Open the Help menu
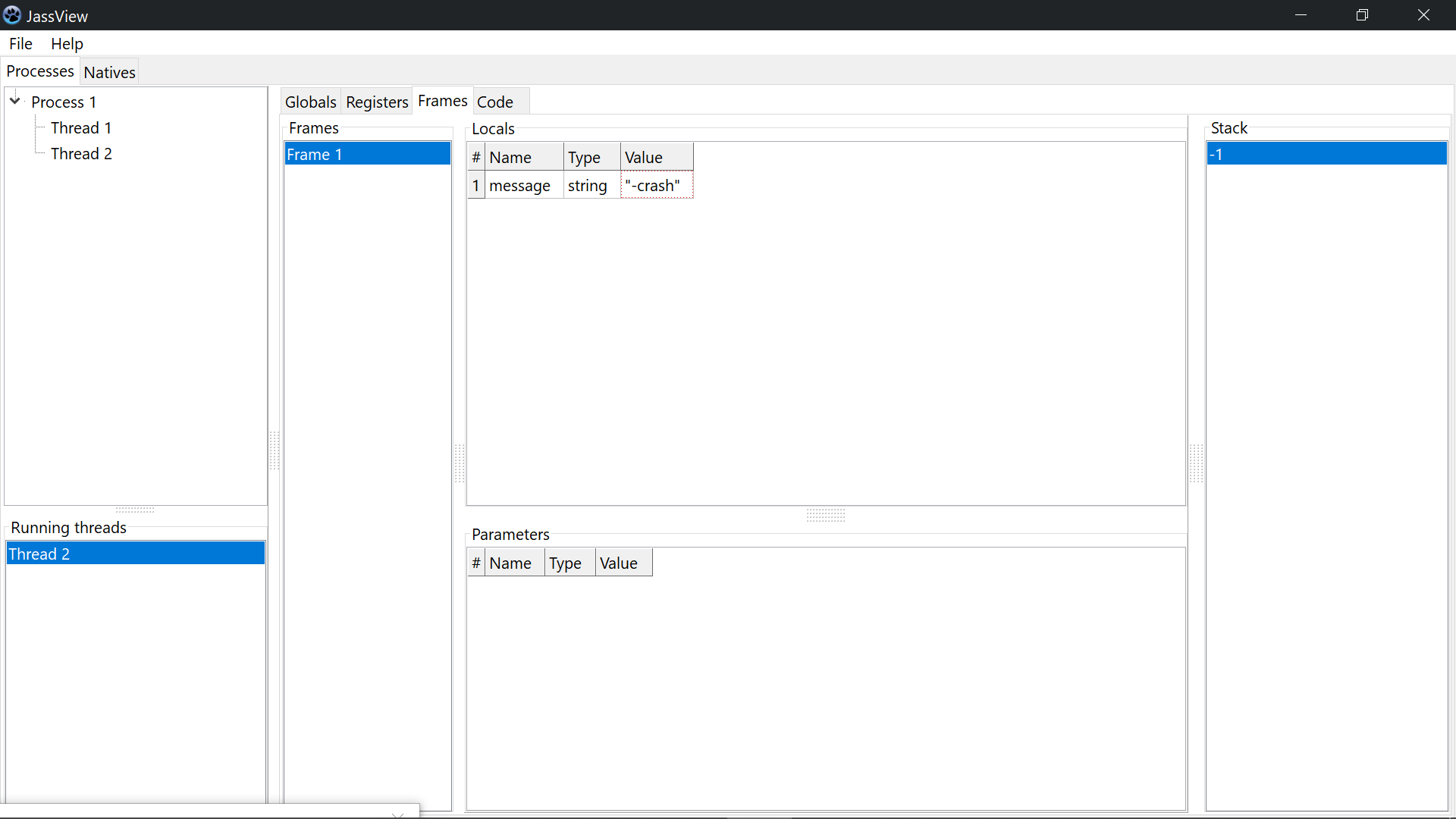The height and width of the screenshot is (819, 1456). coord(67,44)
